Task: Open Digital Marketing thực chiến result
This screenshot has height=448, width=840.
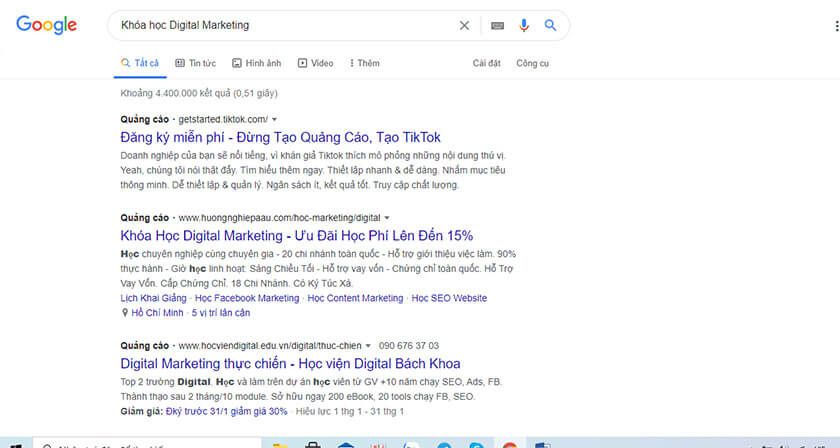Action: click(290, 363)
